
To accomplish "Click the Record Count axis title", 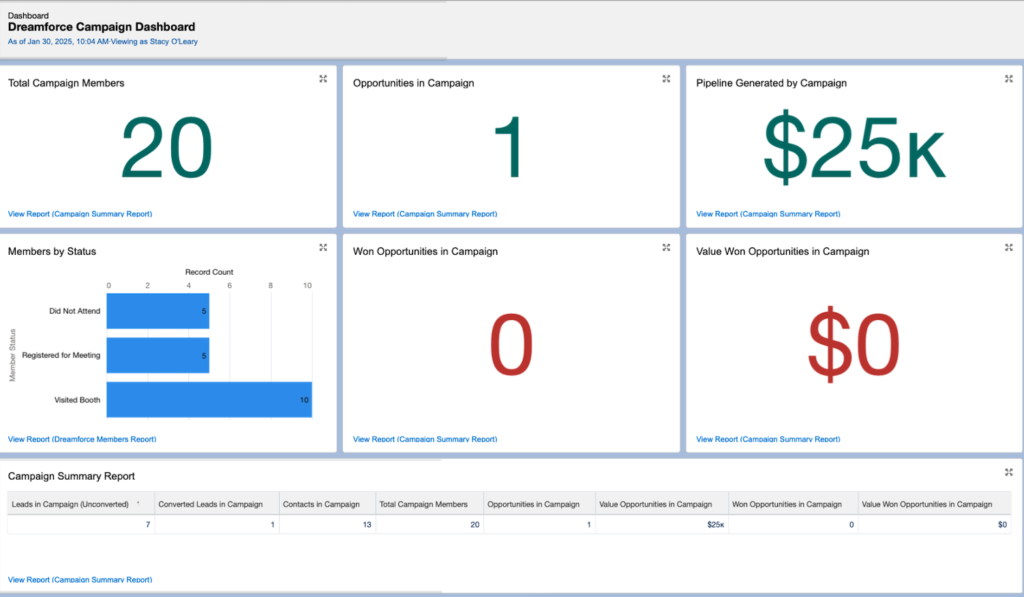I will click(x=209, y=272).
